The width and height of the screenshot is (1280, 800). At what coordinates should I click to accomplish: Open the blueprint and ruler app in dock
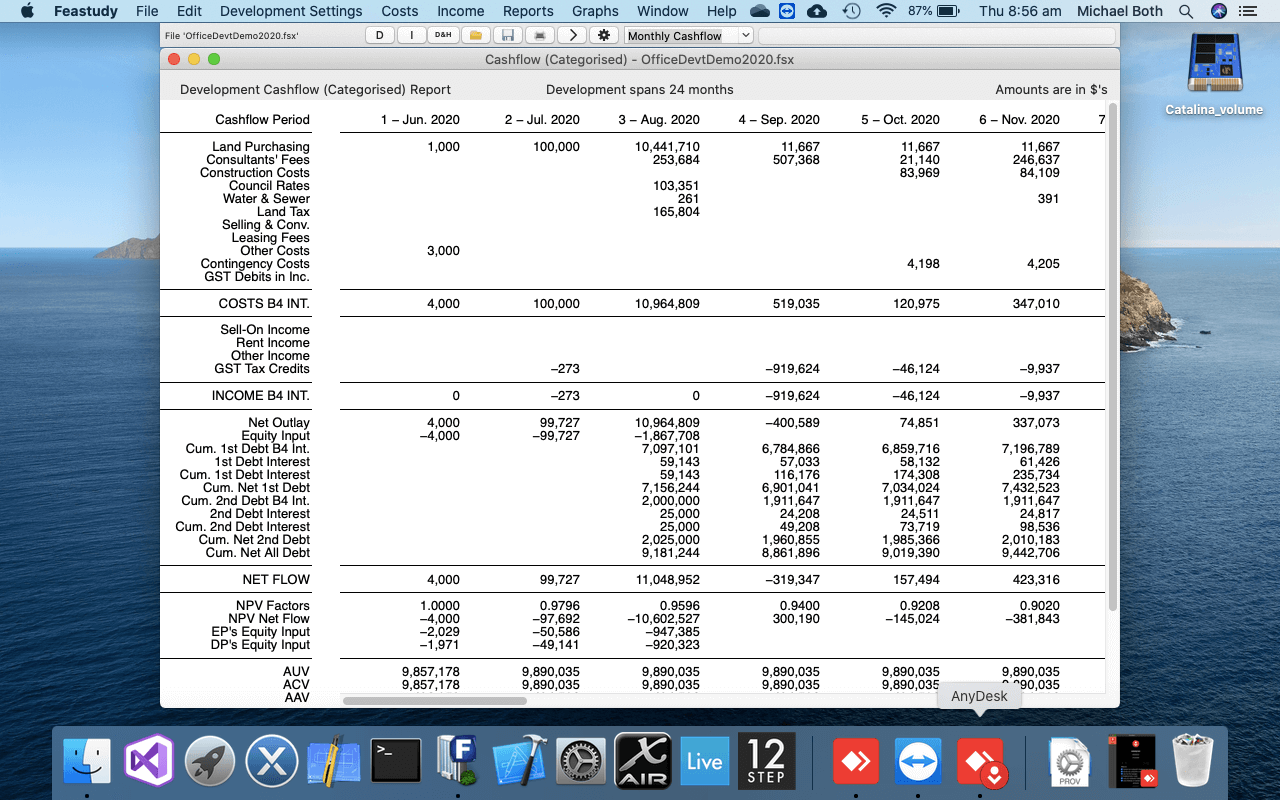(x=333, y=760)
